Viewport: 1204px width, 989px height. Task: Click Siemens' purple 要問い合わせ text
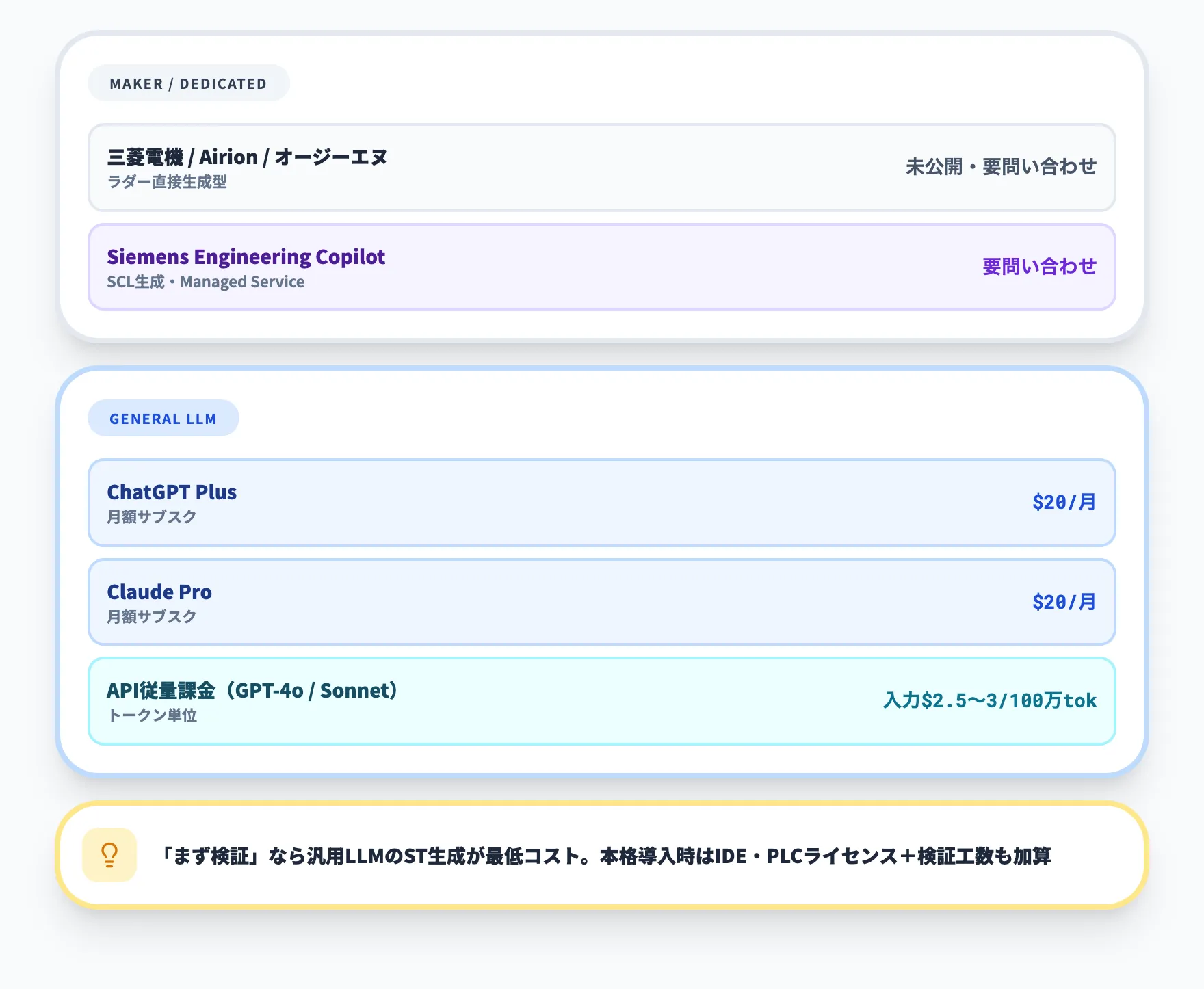tap(1038, 267)
